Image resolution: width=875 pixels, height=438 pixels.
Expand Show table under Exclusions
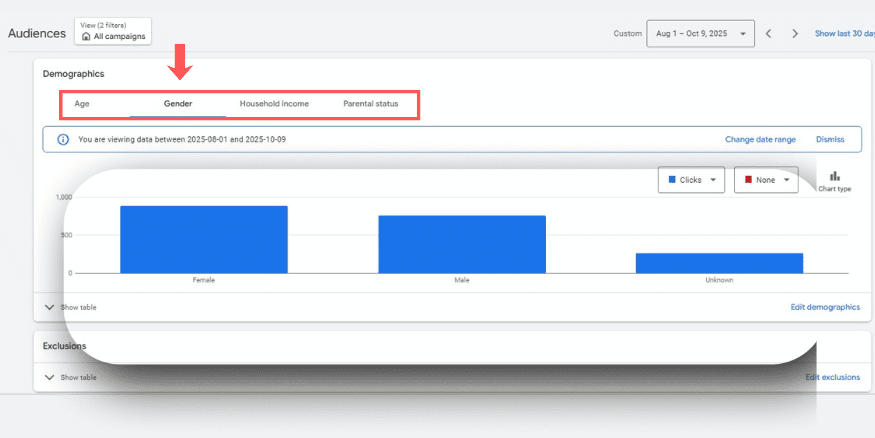70,377
